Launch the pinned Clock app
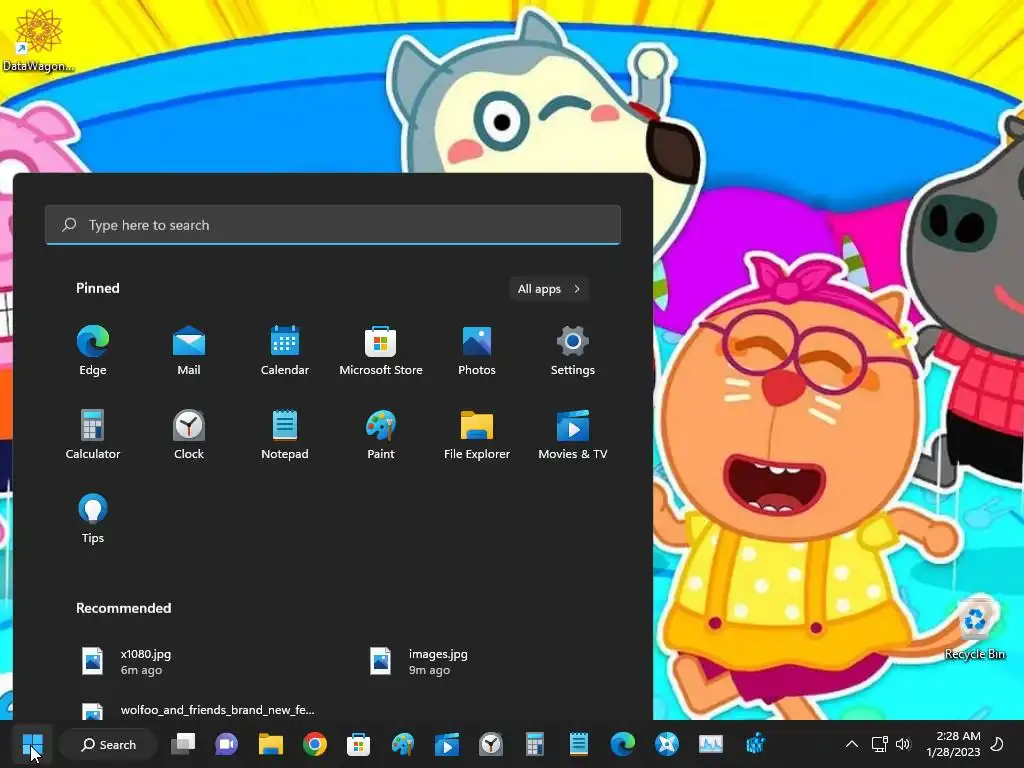1024x768 pixels. pyautogui.click(x=189, y=435)
